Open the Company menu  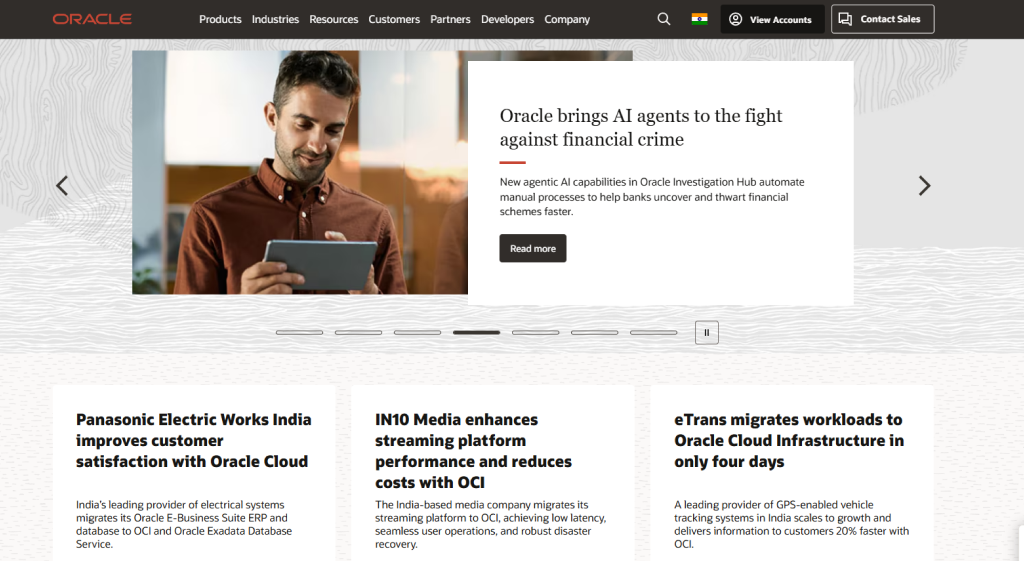coord(567,19)
